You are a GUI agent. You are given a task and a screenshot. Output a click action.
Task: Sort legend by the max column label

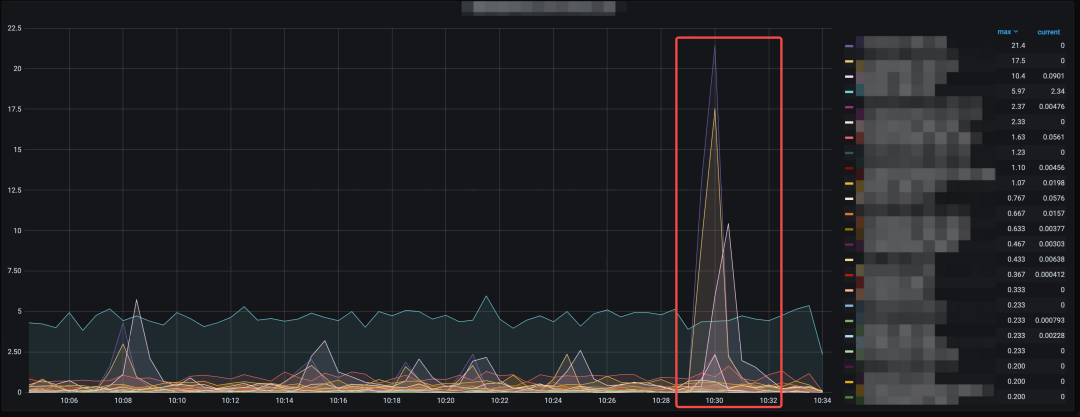coord(1005,32)
